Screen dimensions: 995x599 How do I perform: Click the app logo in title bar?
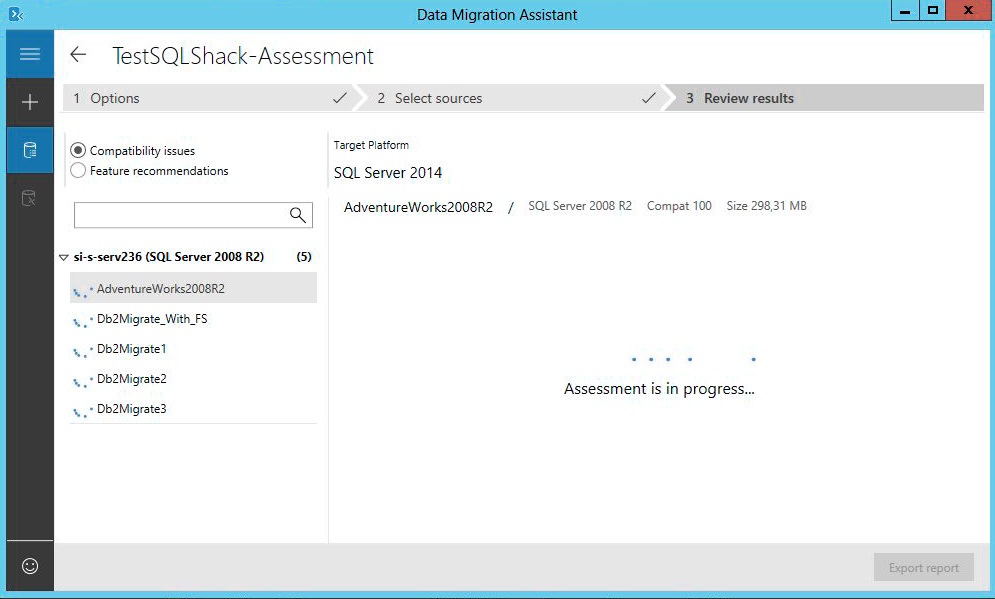point(15,13)
